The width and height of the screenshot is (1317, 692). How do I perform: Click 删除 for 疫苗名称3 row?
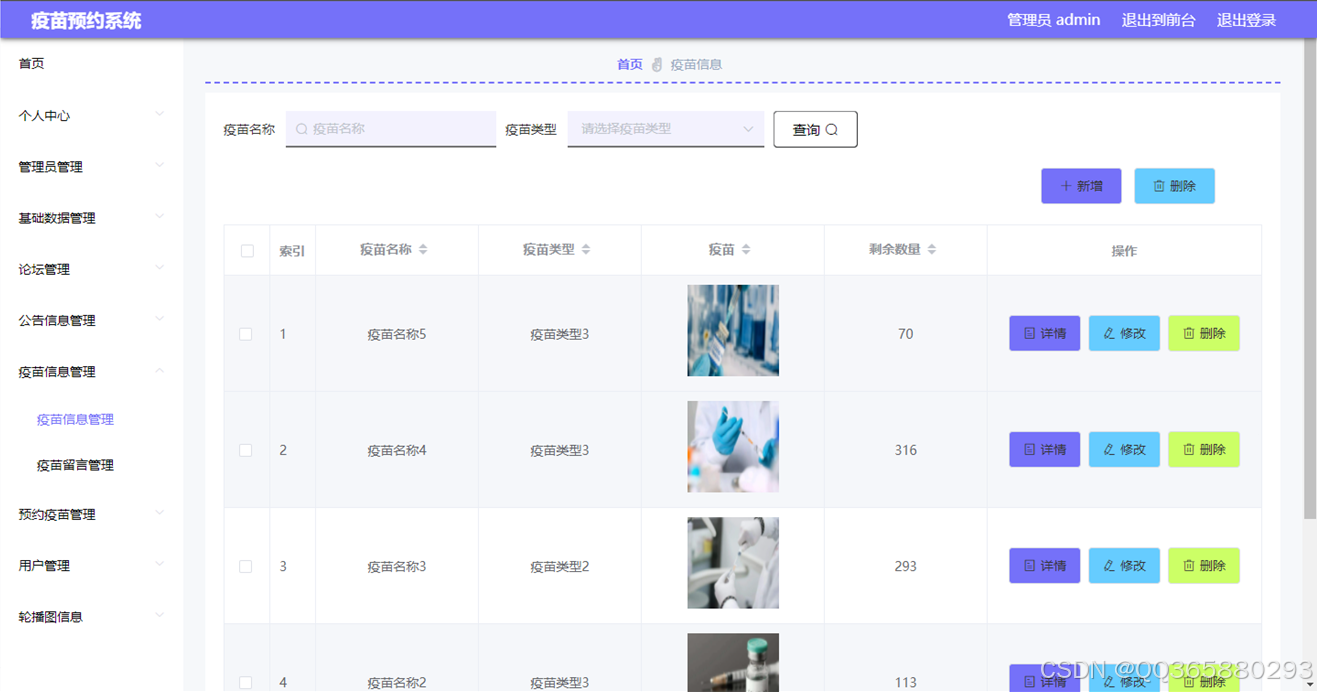click(x=1204, y=566)
